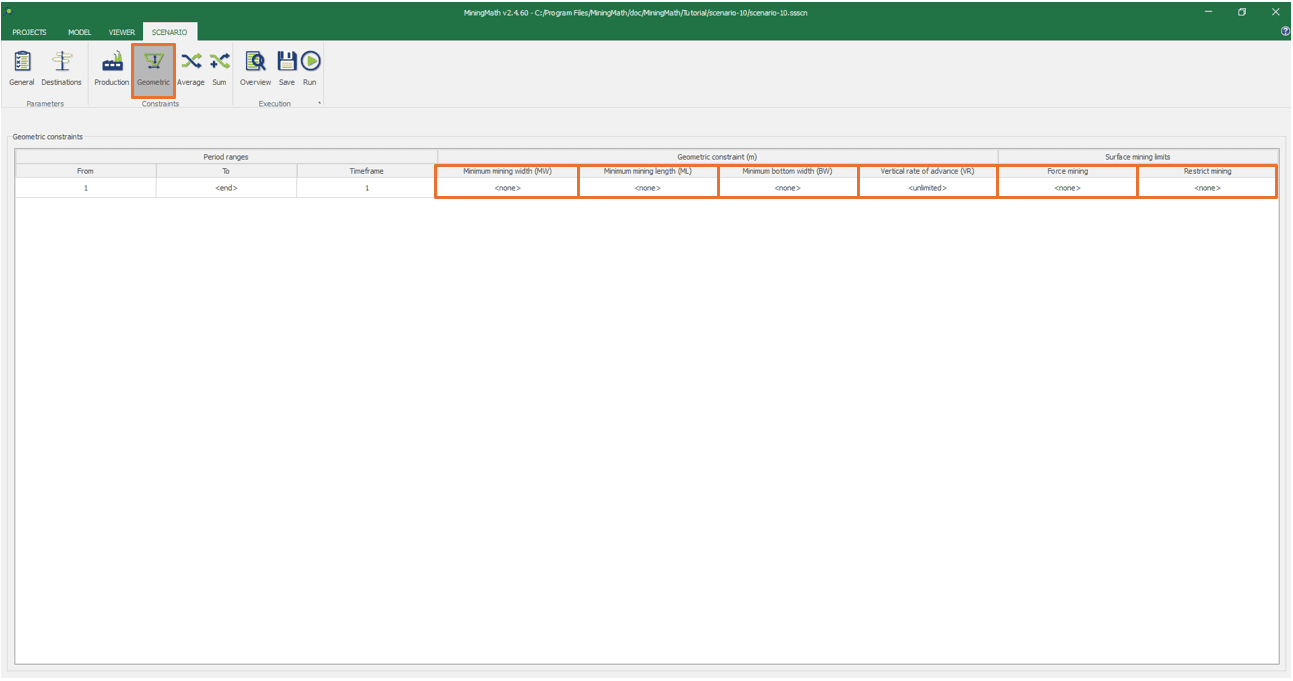This screenshot has width=1293, height=681.
Task: Switch to the PROJECTS tab
Action: click(x=29, y=32)
